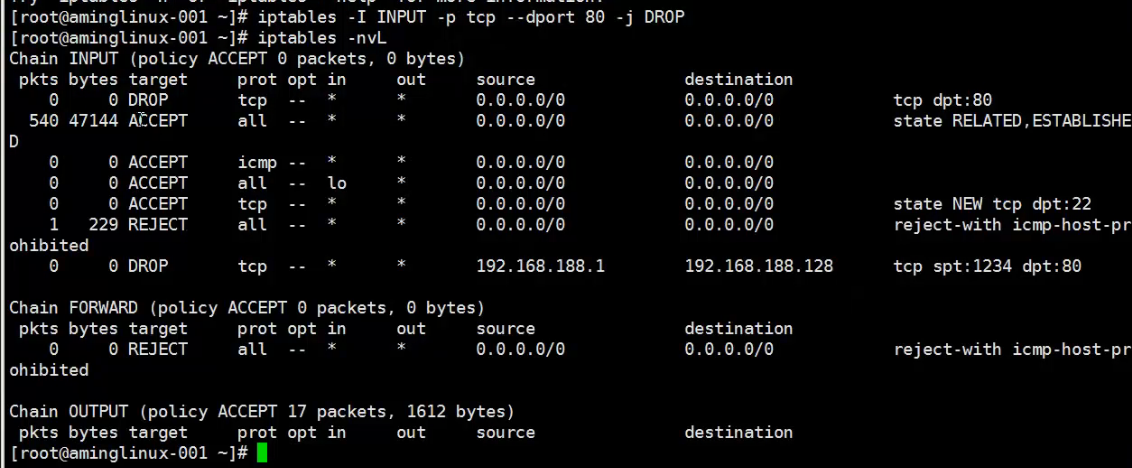Click the green cursor block at the prompt
The height and width of the screenshot is (468, 1132).
tap(262, 453)
